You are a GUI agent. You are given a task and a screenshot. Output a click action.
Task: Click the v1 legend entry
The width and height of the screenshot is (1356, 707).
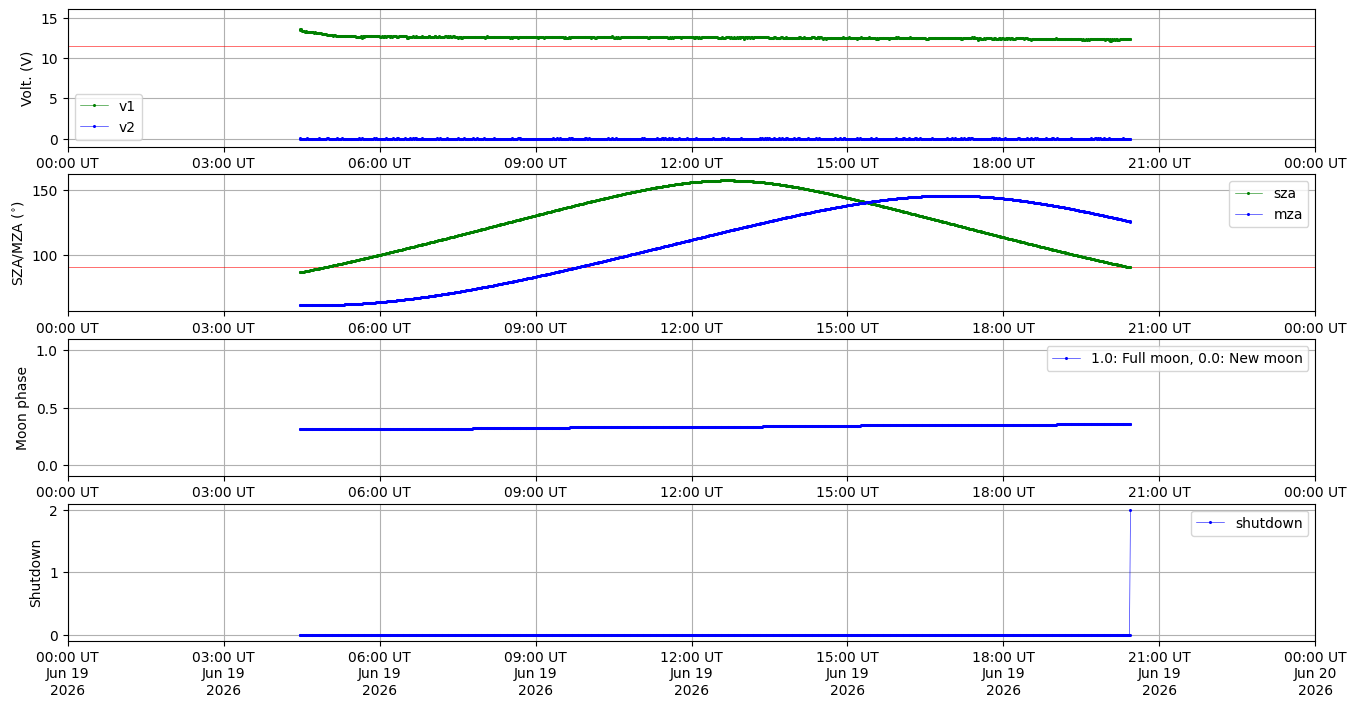click(x=108, y=106)
